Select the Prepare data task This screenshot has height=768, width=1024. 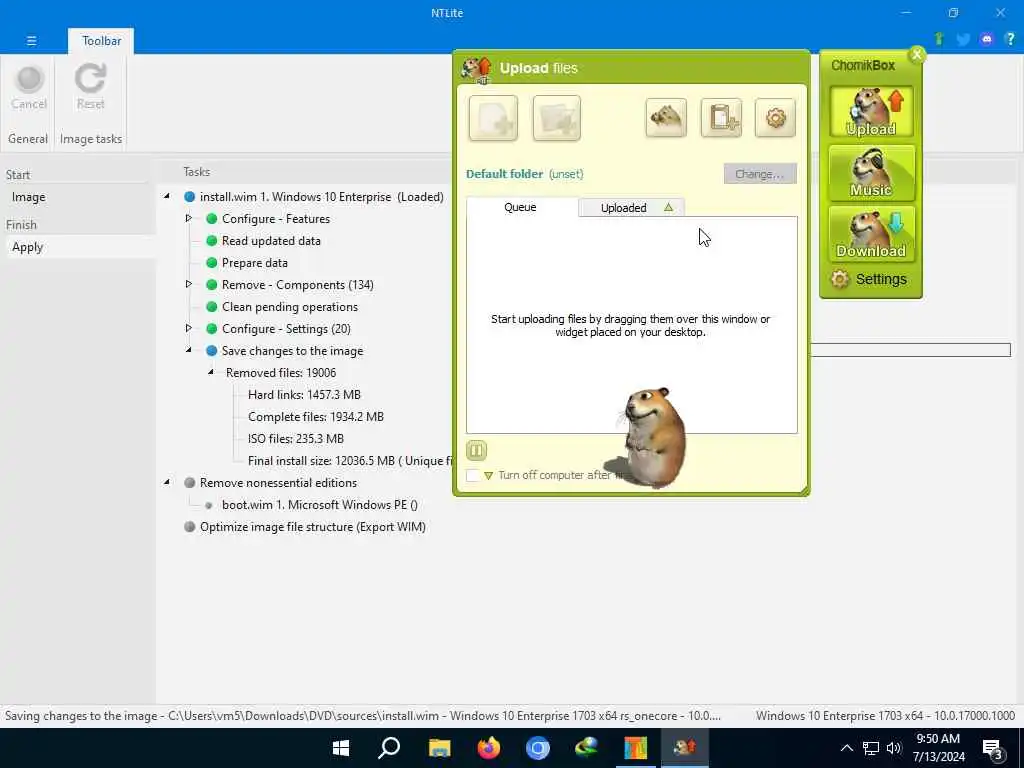coord(255,263)
